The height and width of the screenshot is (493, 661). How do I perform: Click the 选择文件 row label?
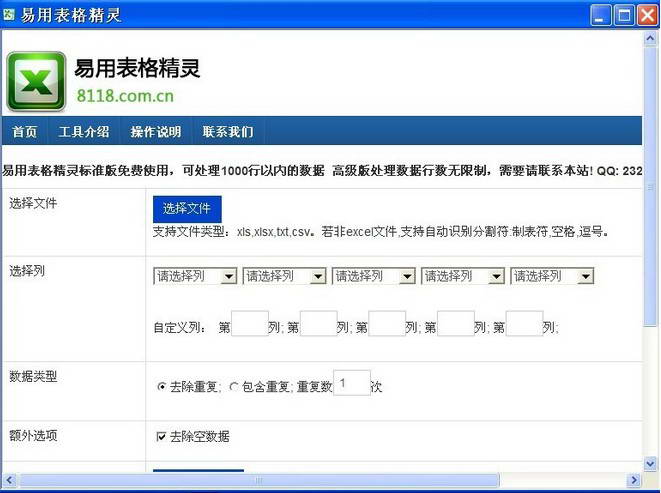tap(33, 204)
